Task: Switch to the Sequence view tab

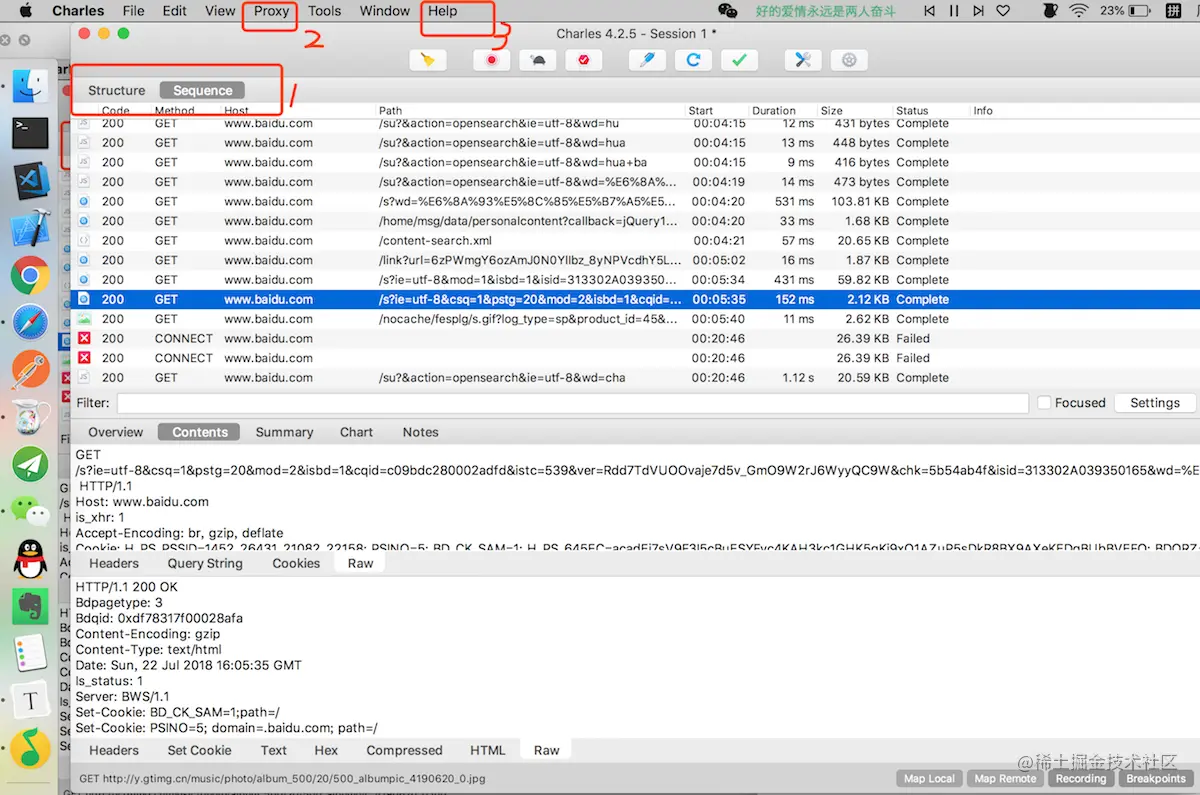Action: [x=203, y=90]
